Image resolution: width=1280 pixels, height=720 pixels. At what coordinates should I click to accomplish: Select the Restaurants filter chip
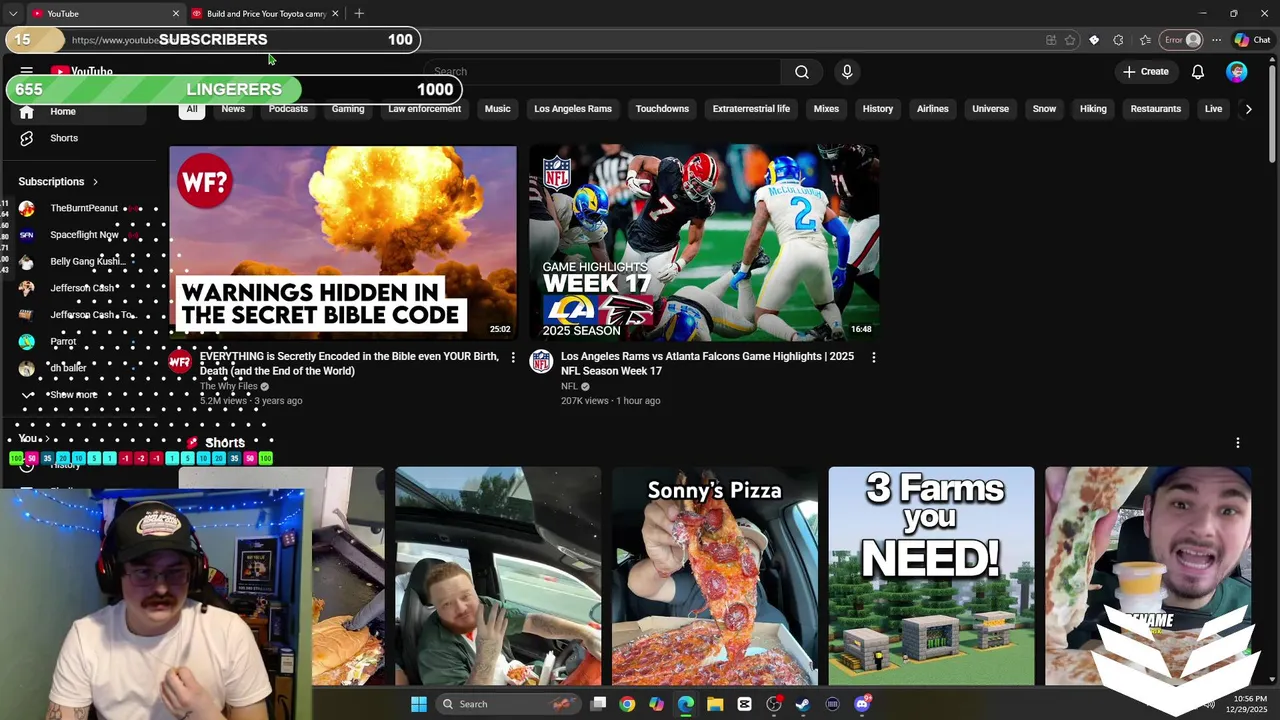point(1156,109)
